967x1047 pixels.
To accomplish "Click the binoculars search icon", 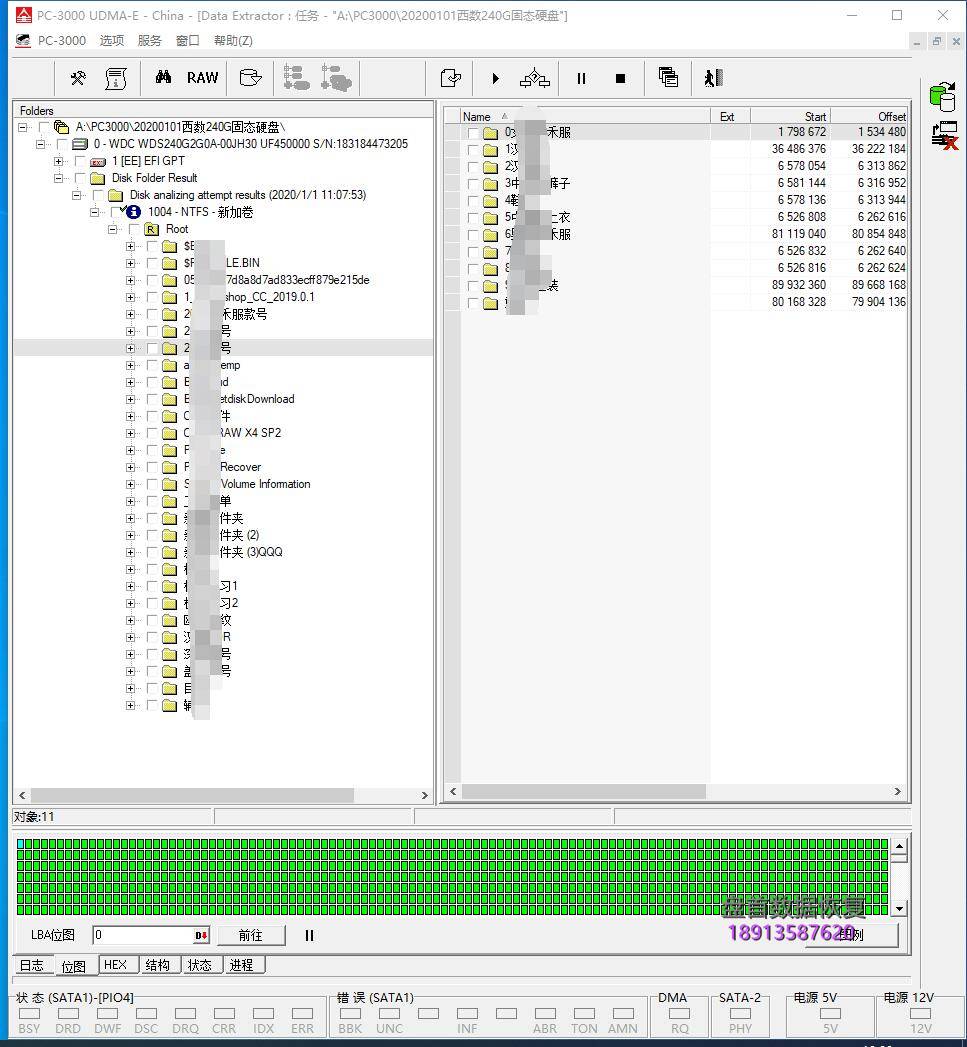I will (x=163, y=78).
